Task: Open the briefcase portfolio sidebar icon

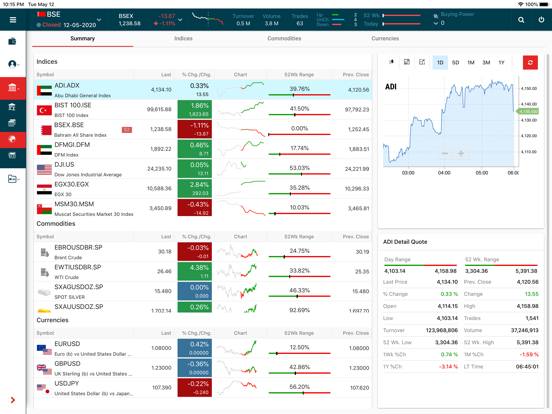Action: (x=12, y=42)
